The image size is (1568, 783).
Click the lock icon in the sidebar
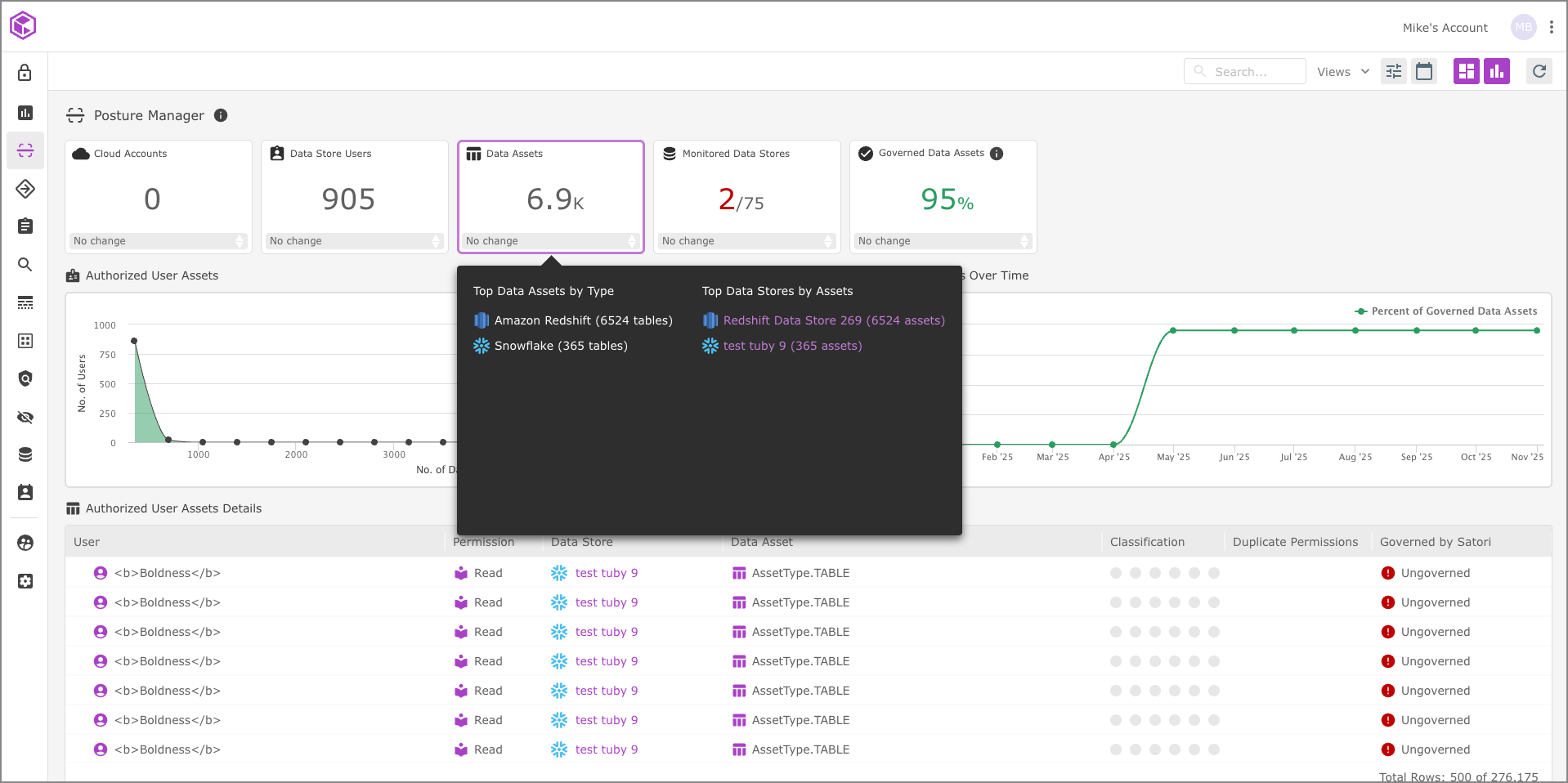coord(25,73)
